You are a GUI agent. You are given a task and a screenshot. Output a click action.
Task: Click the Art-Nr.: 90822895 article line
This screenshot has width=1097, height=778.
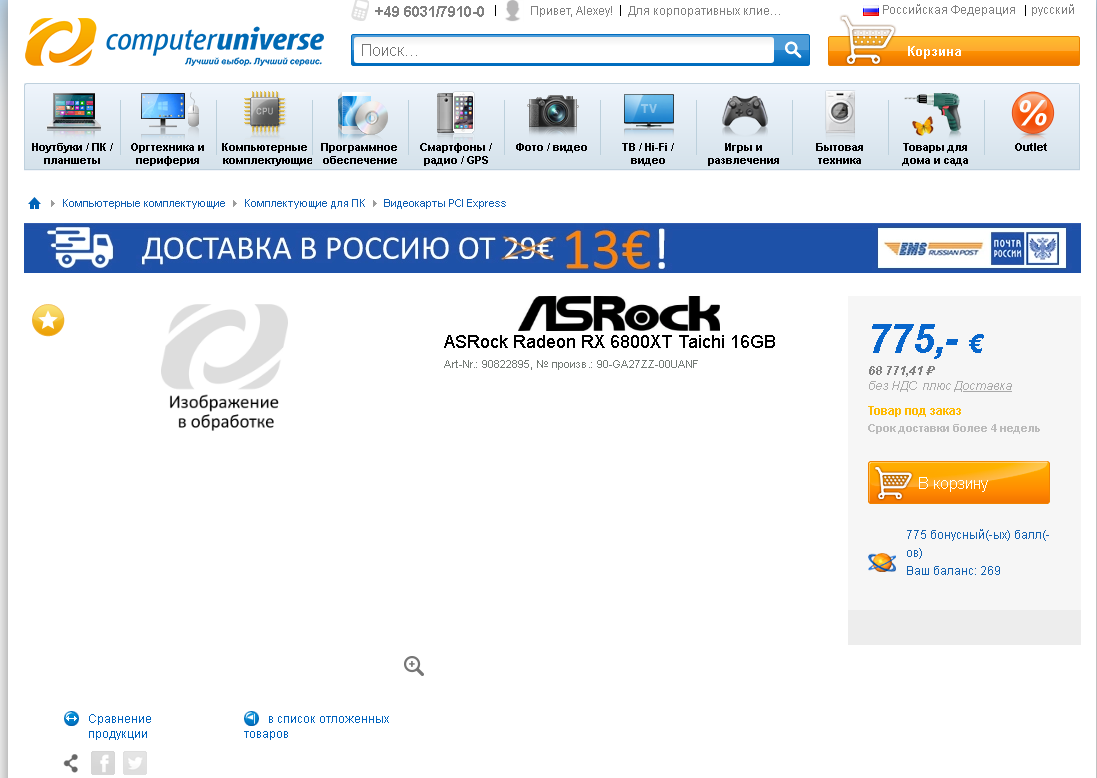[571, 365]
